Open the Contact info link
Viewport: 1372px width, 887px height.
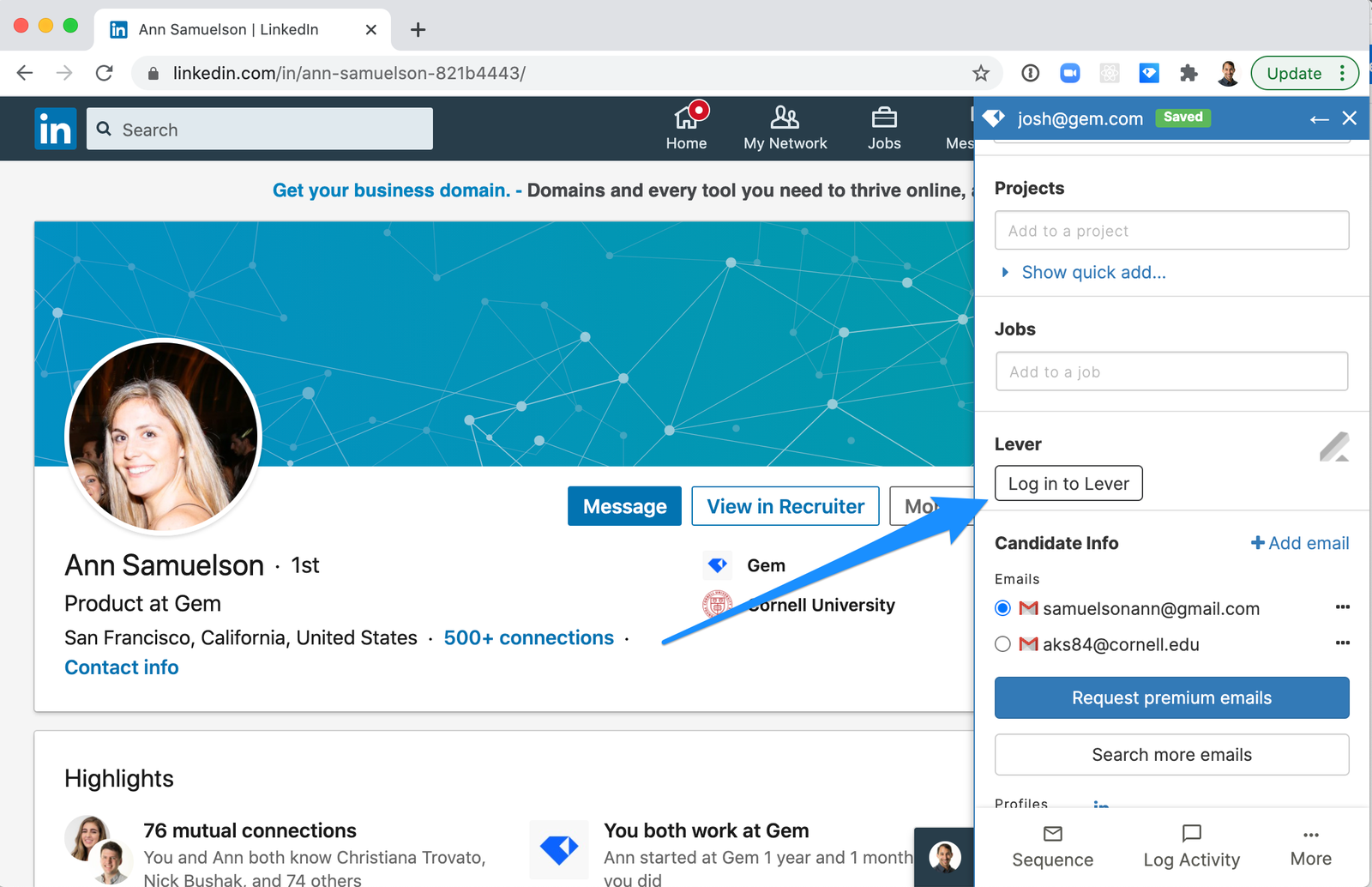click(x=122, y=667)
